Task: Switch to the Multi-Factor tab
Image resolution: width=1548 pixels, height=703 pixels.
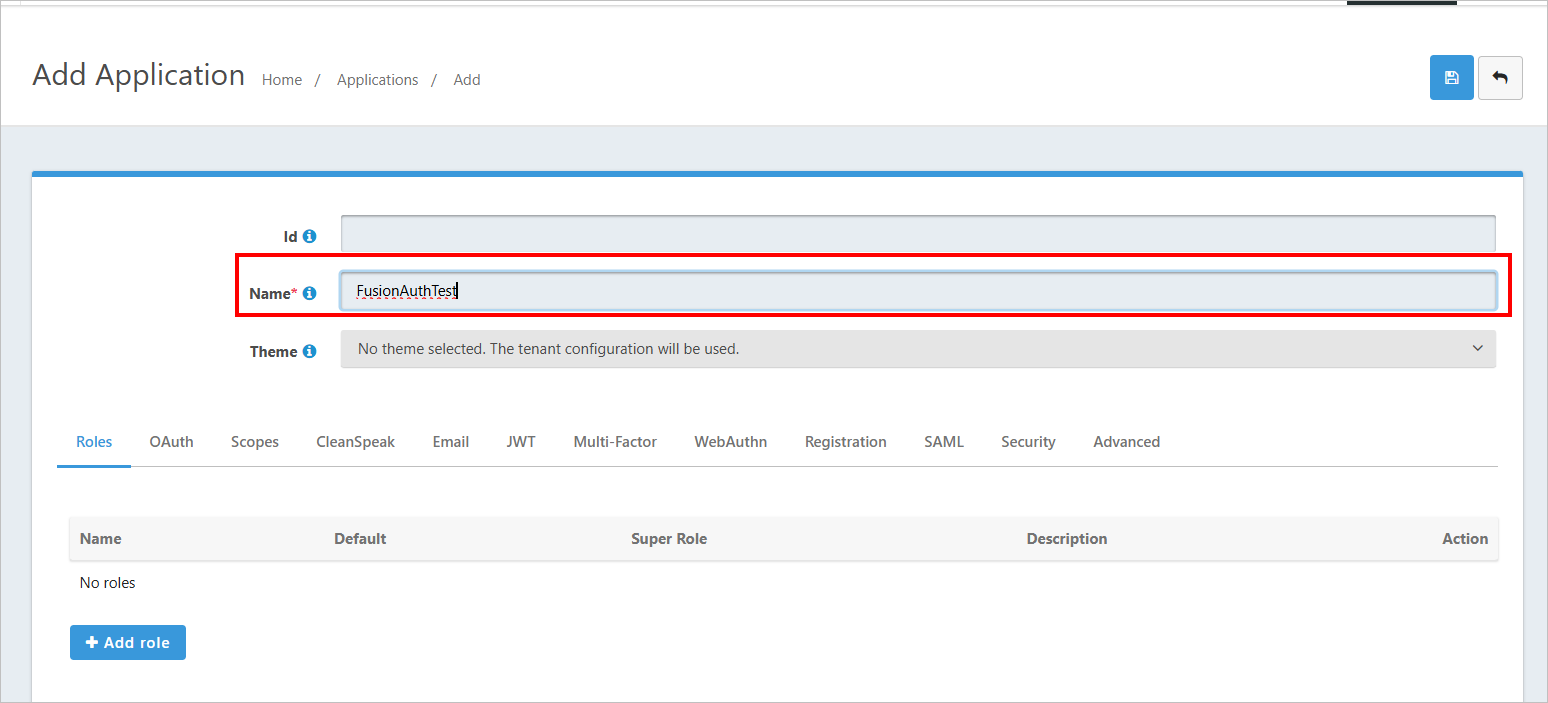Action: tap(614, 441)
